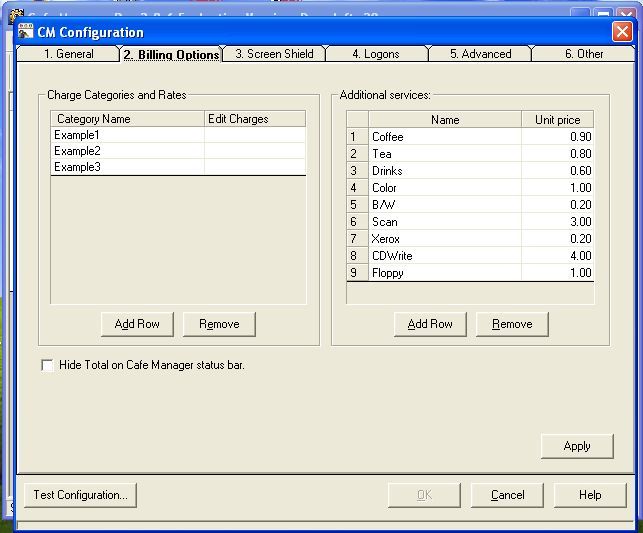Click Coffee unit price 0.90
The height and width of the screenshot is (533, 643).
click(557, 137)
